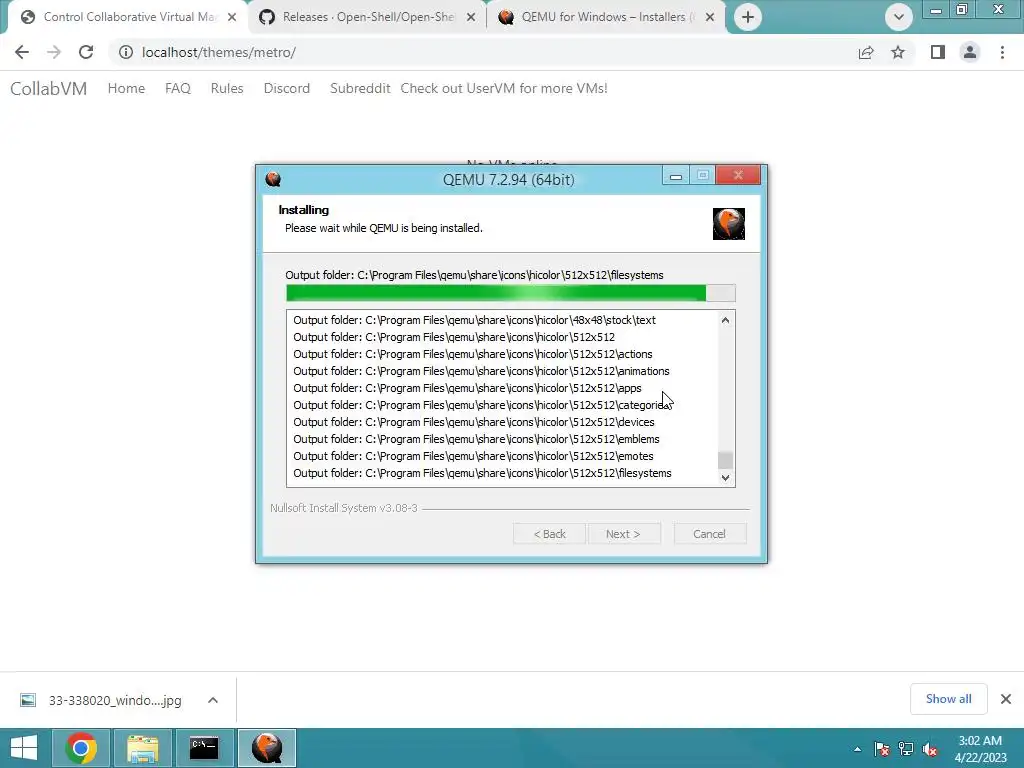1024x768 pixels.
Task: Open the FAQ page link
Action: (x=178, y=88)
